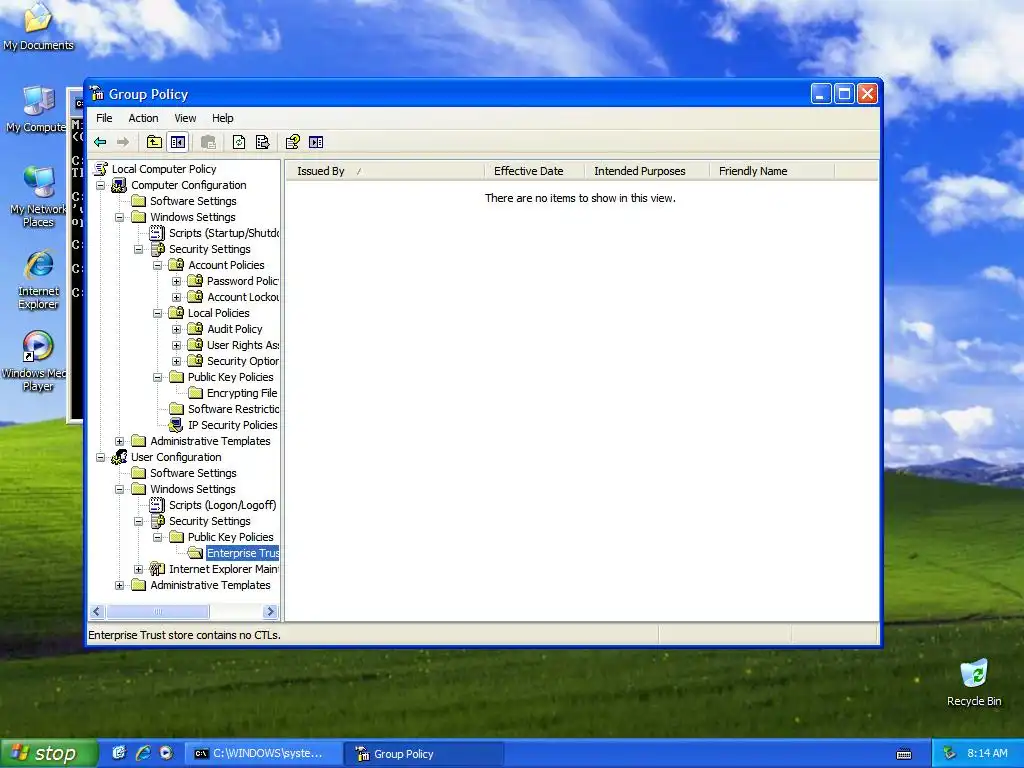The height and width of the screenshot is (768, 1024).
Task: Go back with the green Back arrow
Action: (x=100, y=142)
